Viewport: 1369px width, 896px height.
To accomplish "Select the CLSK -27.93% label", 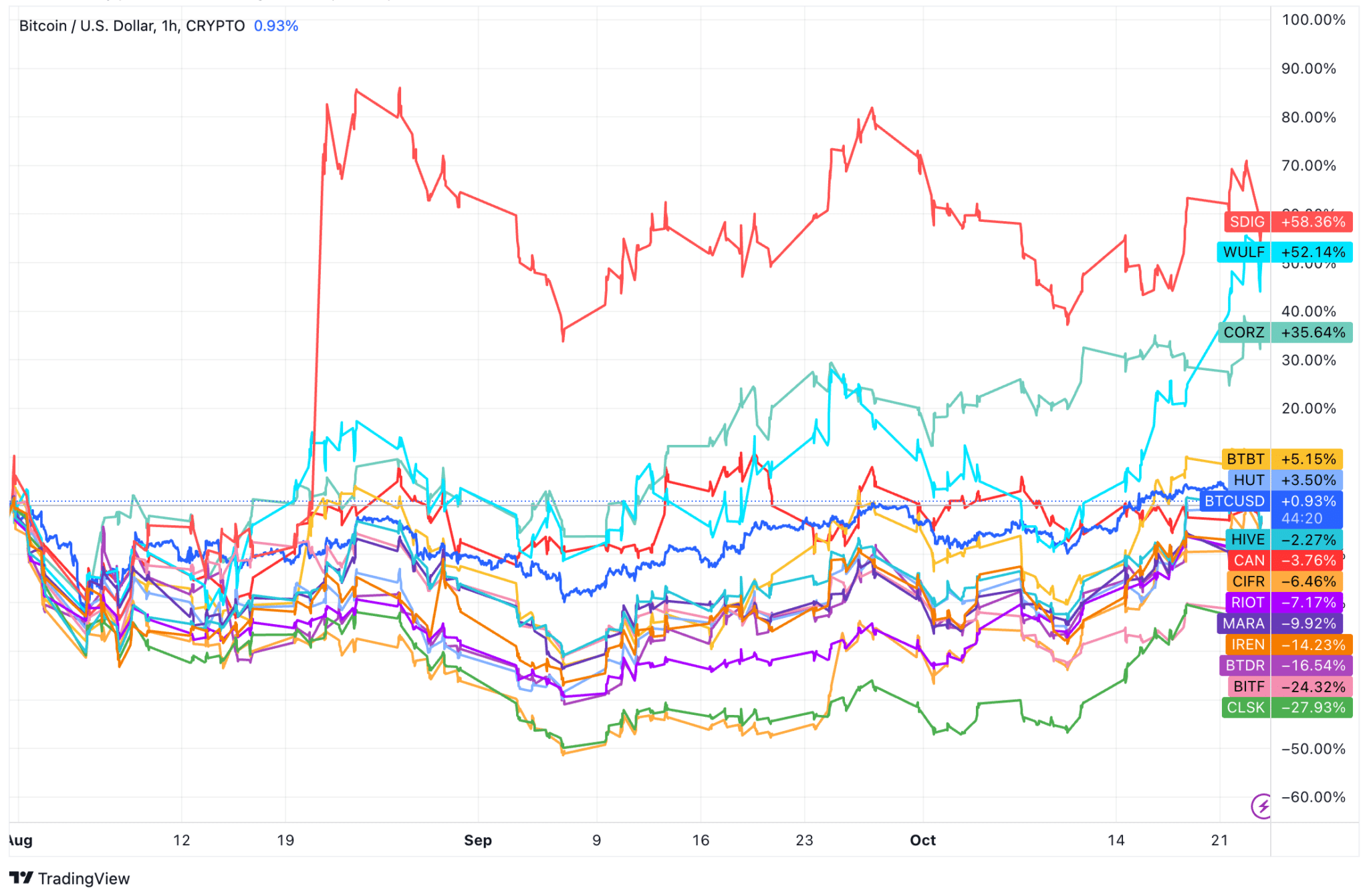I will 1287,707.
